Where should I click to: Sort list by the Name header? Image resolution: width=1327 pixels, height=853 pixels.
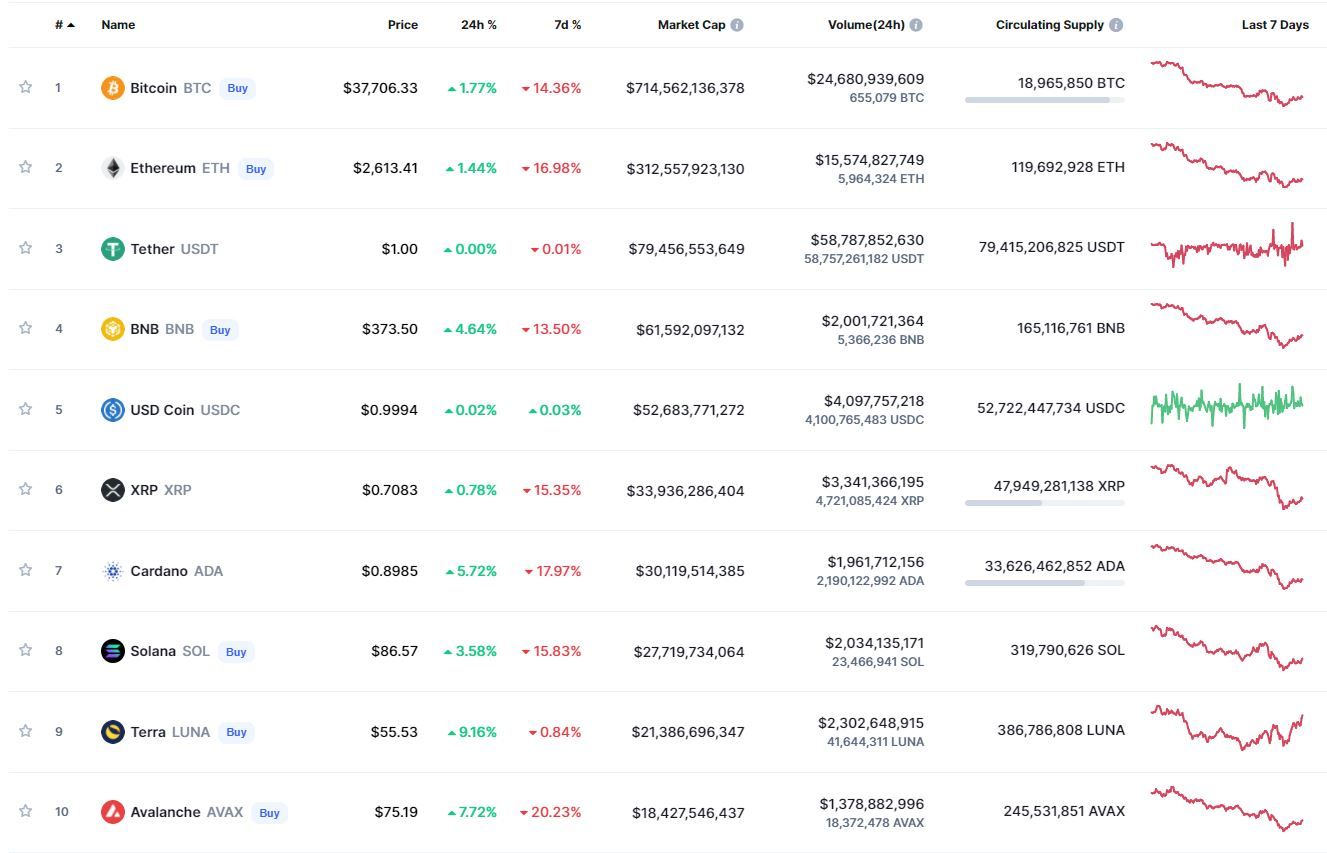(x=118, y=25)
